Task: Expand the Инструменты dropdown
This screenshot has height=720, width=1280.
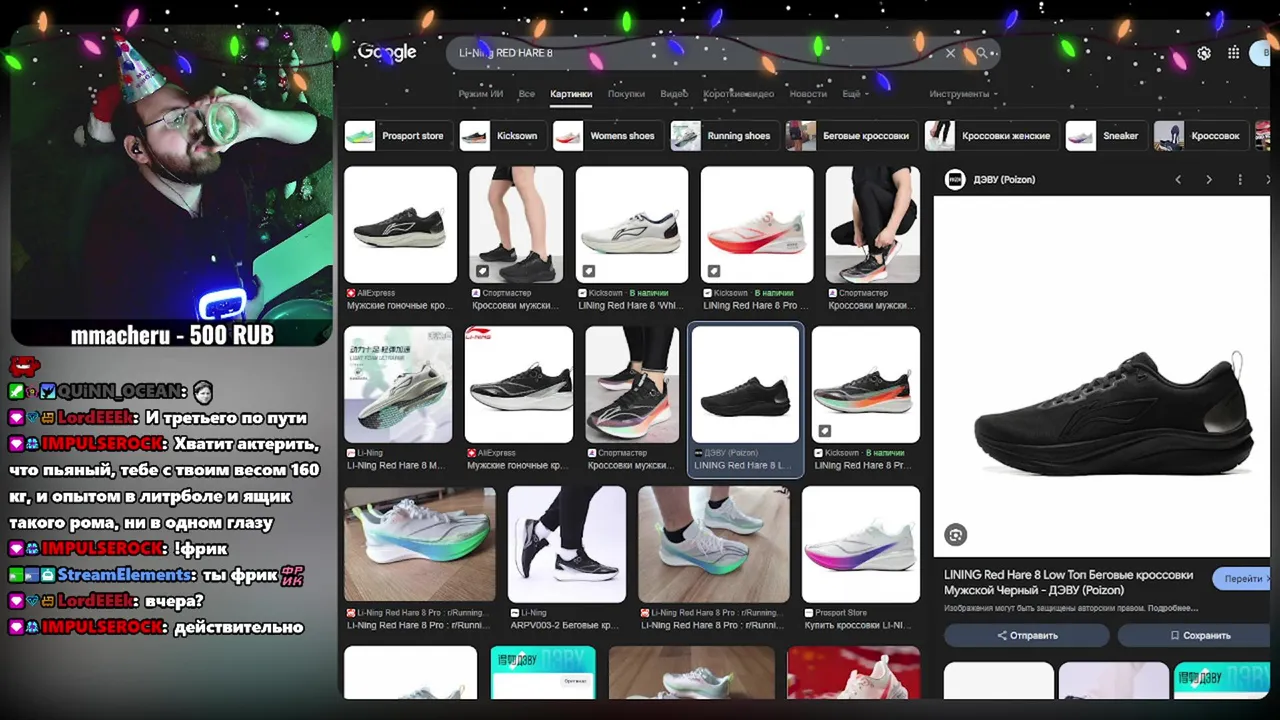Action: click(963, 94)
